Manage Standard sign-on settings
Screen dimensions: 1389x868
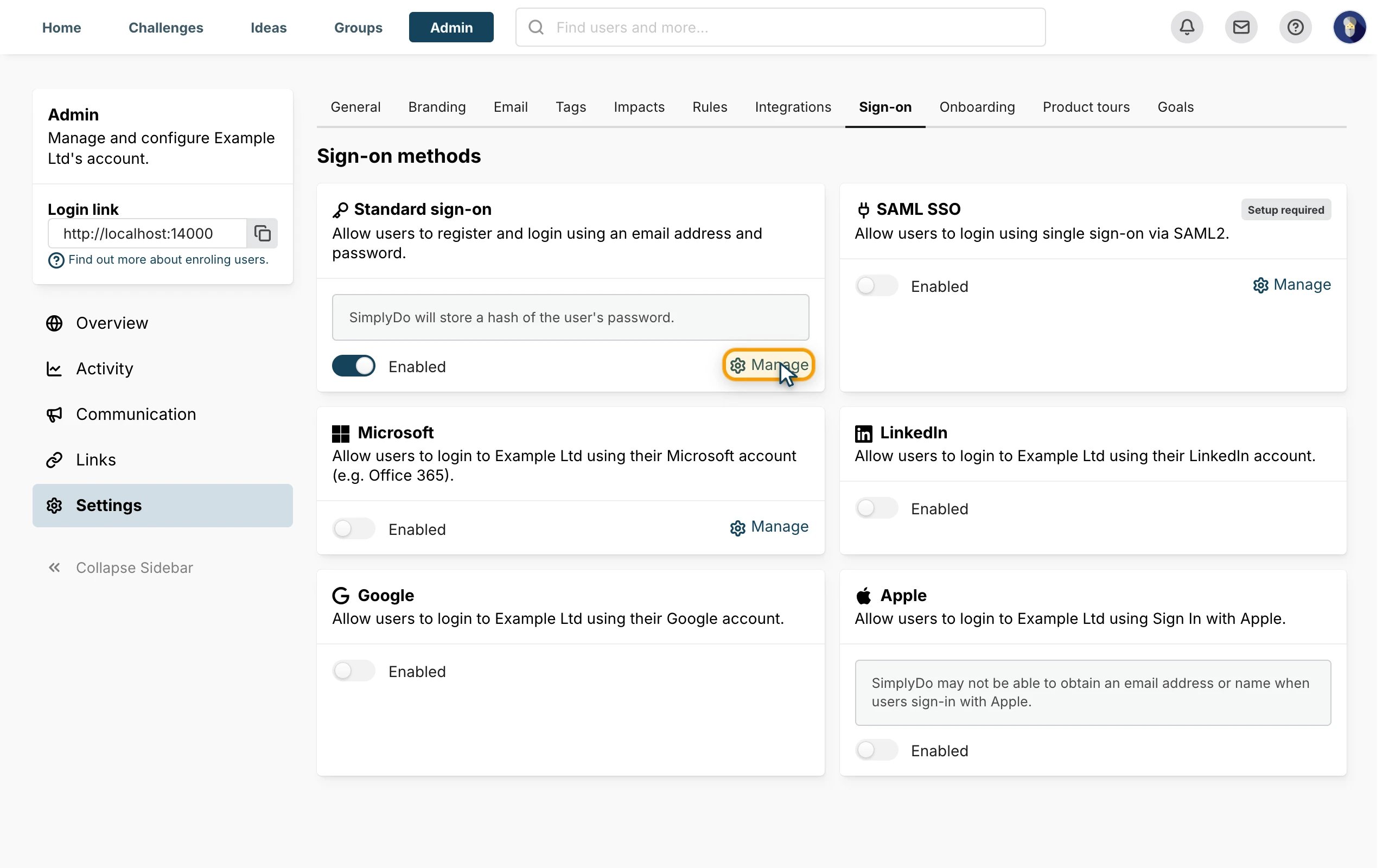point(768,365)
